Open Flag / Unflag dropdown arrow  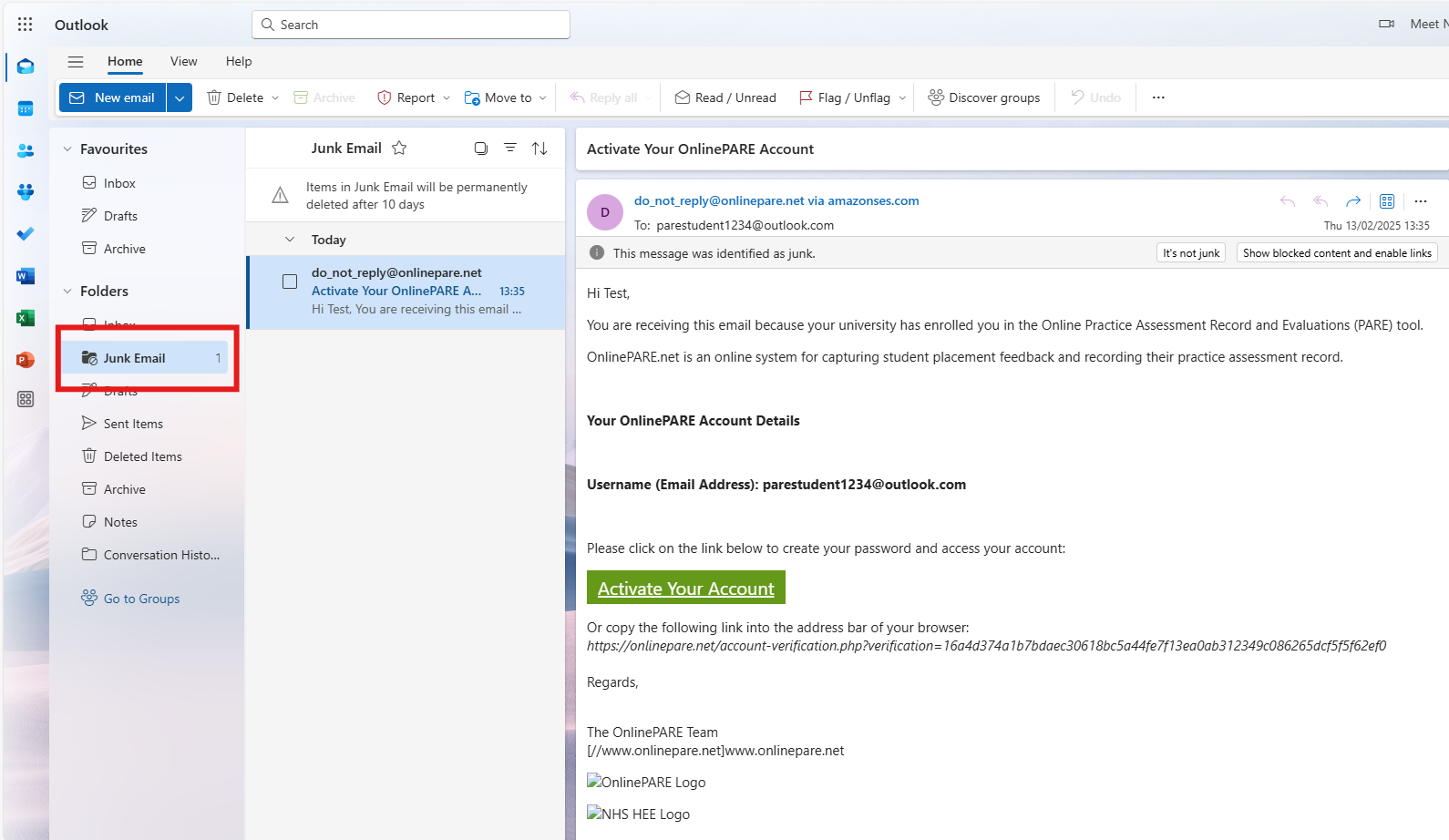point(902,97)
